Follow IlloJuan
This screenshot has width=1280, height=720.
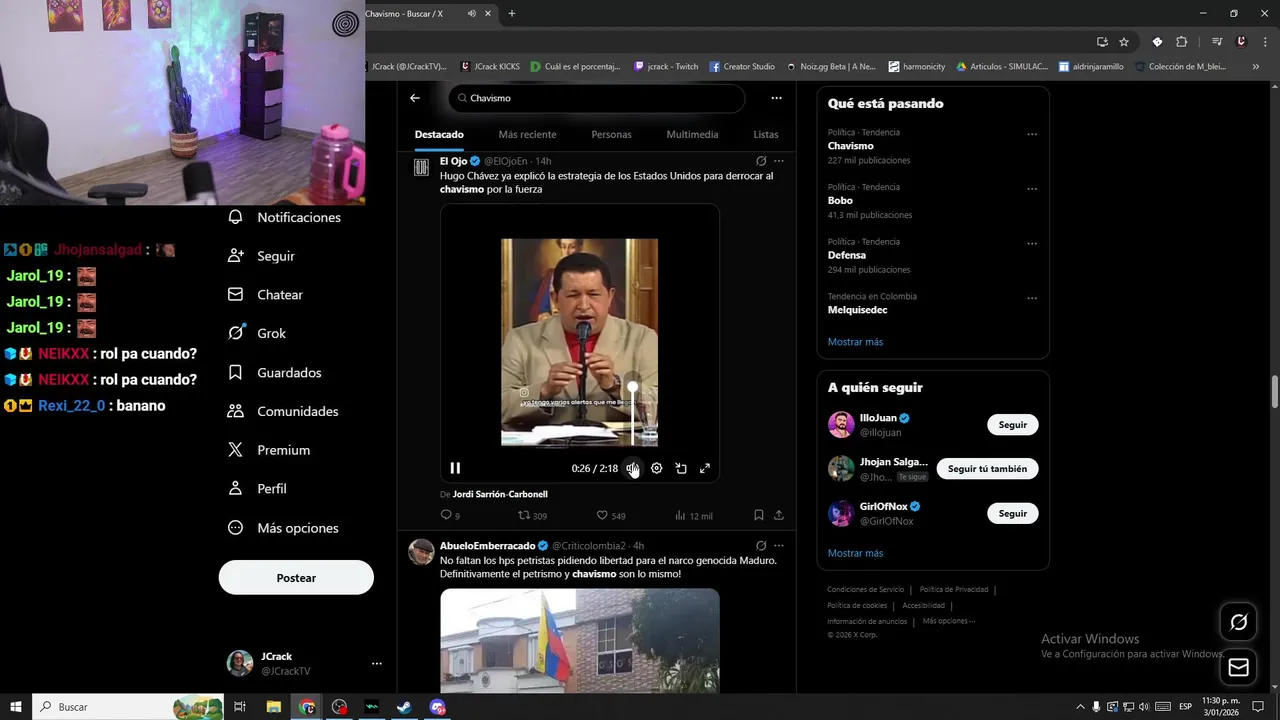click(x=1013, y=425)
